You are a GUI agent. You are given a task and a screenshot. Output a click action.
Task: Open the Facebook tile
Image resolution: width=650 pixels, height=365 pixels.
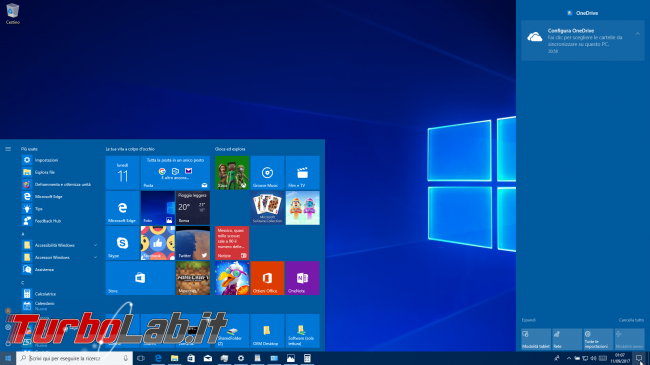(x=158, y=243)
